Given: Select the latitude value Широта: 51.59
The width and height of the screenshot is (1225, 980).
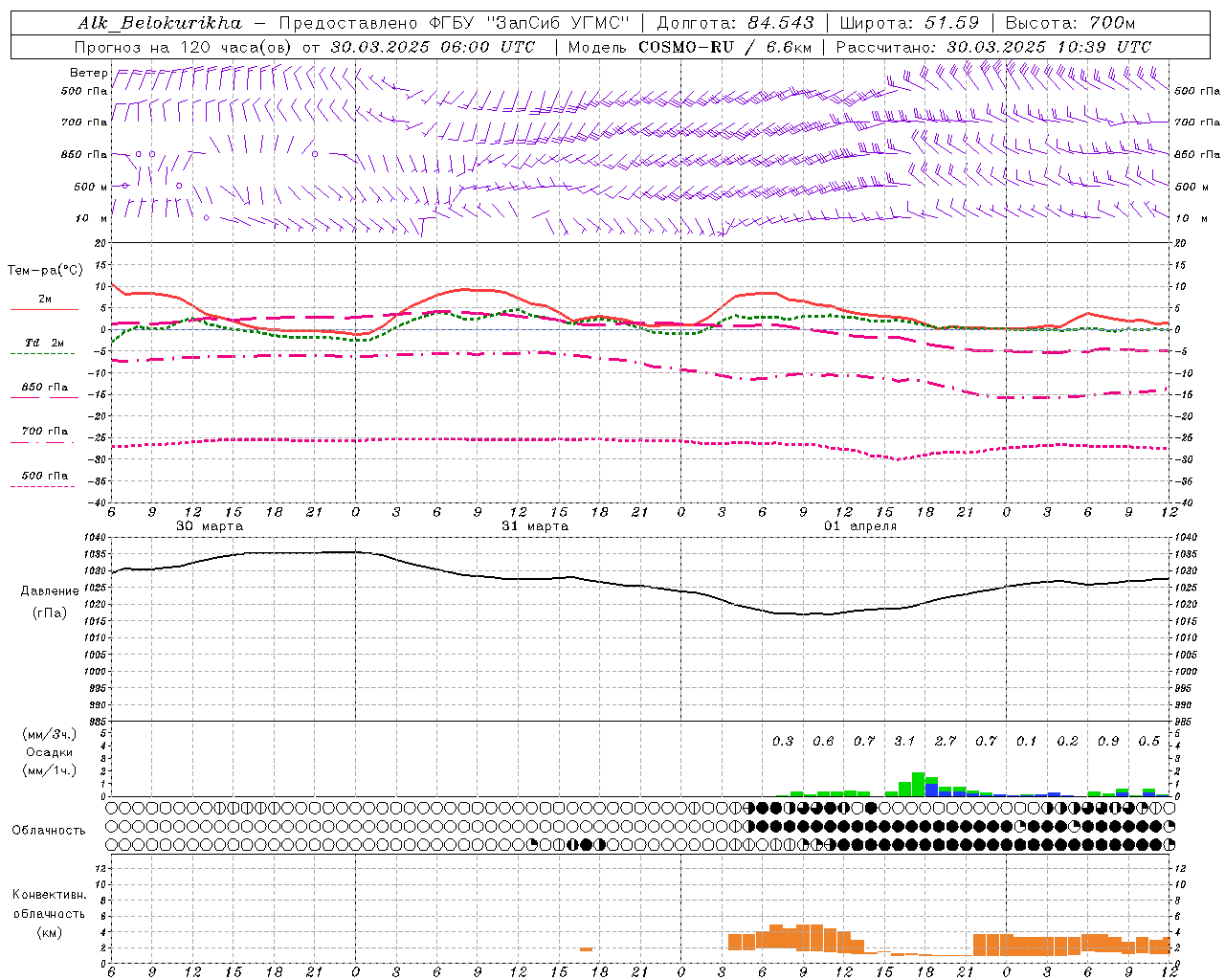Looking at the screenshot, I should pyautogui.click(x=909, y=23).
